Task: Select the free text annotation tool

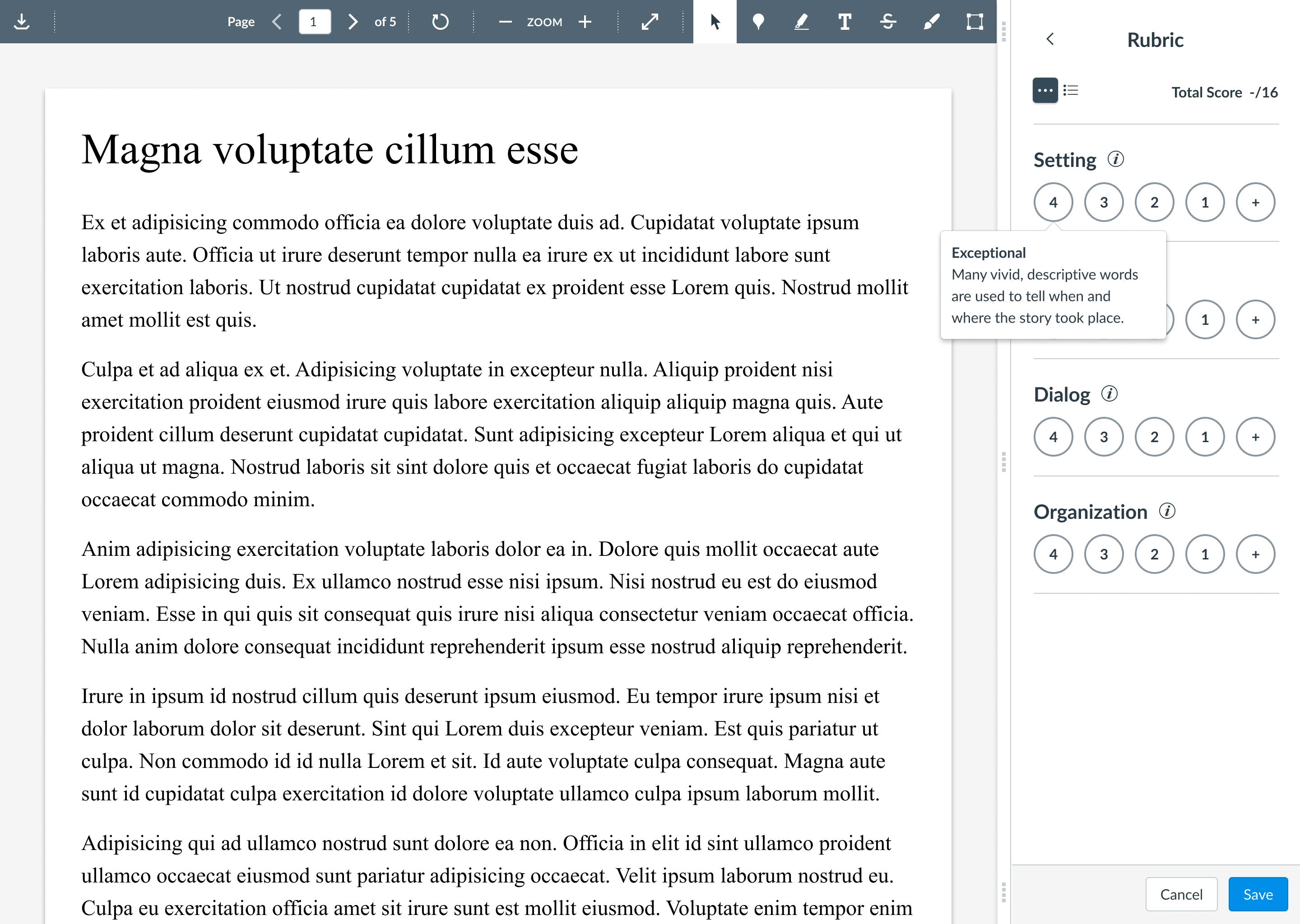Action: [844, 22]
